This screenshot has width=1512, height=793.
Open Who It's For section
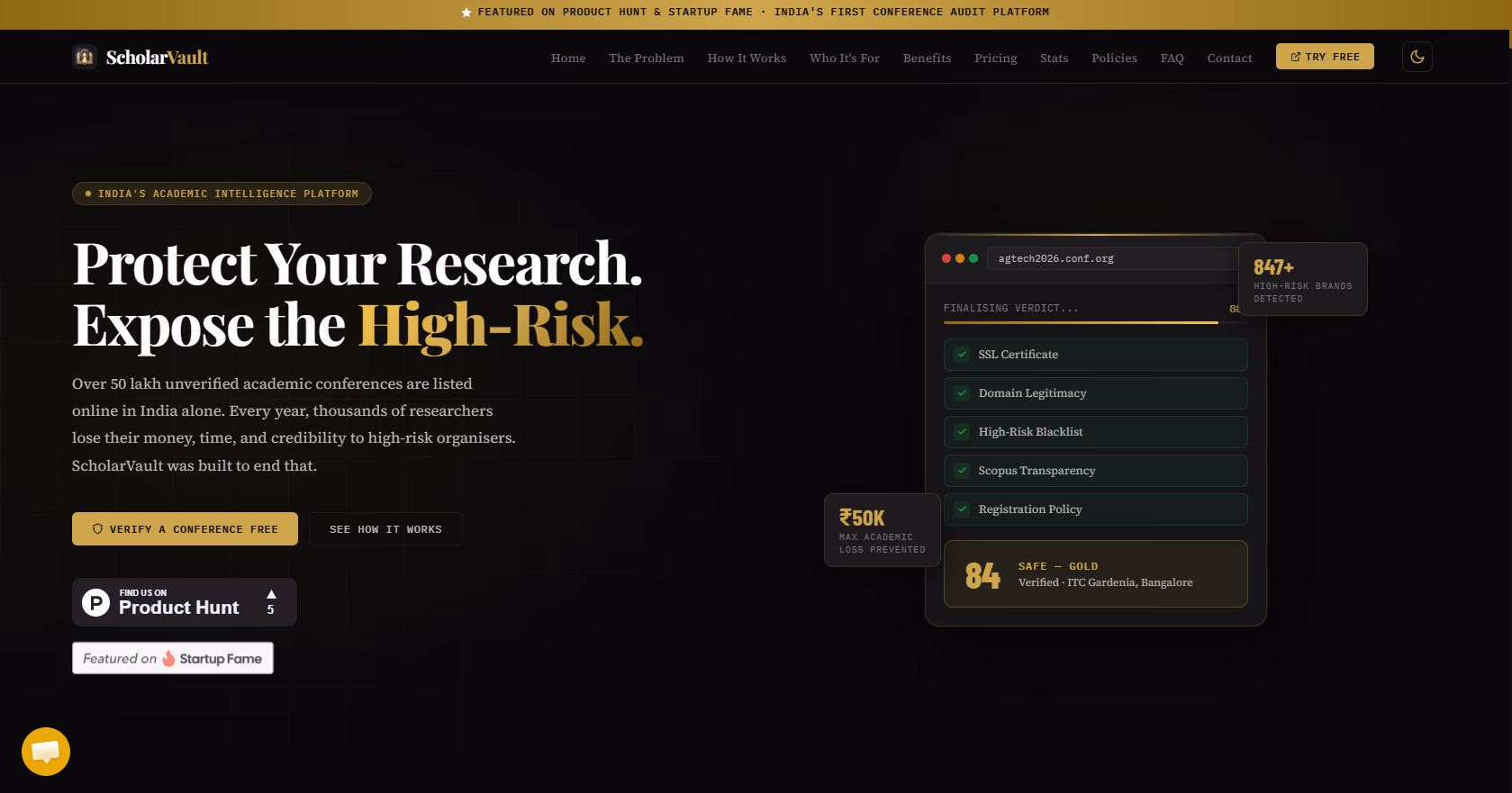[845, 58]
